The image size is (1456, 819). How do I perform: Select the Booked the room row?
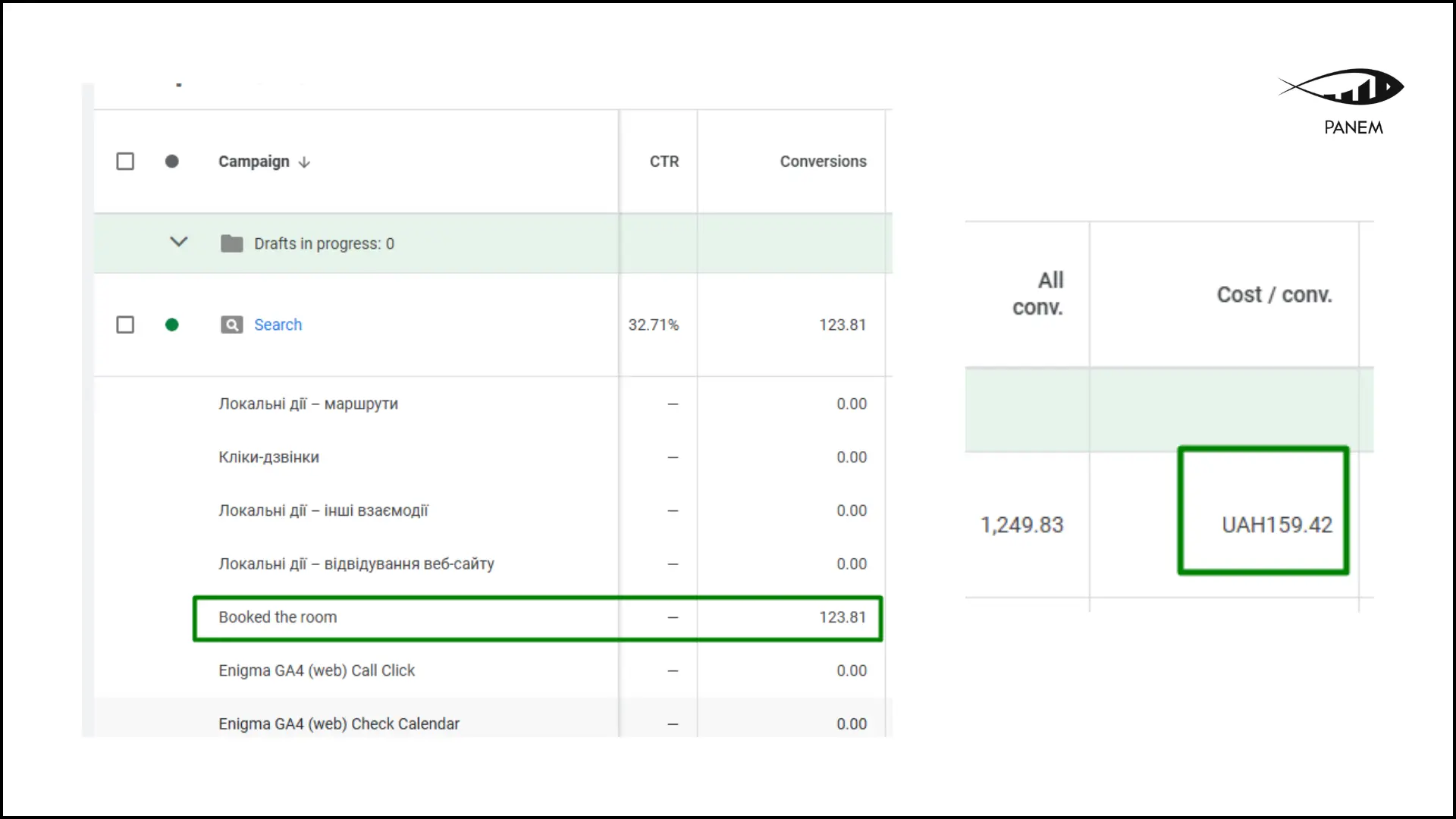pos(278,617)
